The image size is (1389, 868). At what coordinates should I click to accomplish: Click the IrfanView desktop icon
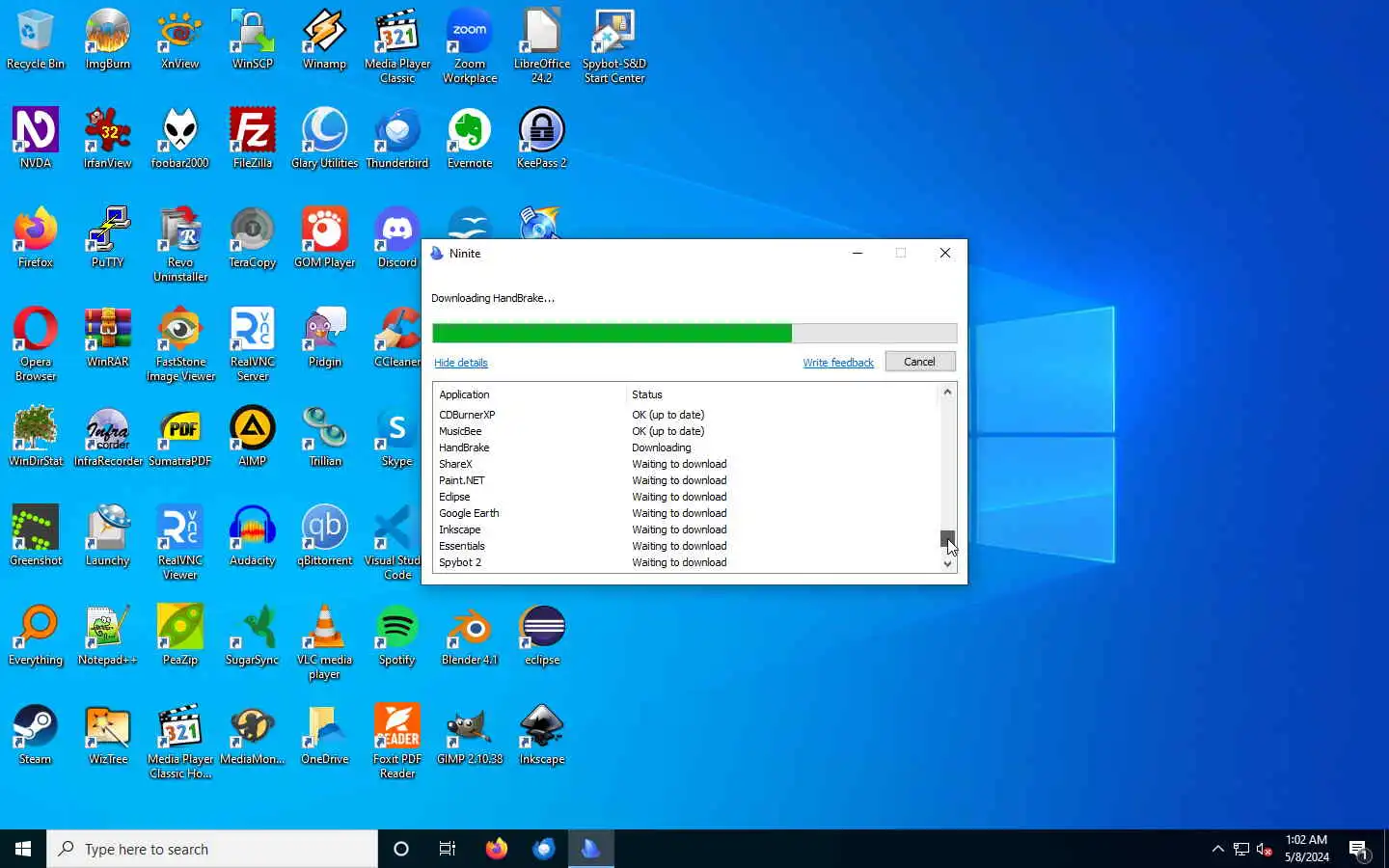(x=108, y=138)
